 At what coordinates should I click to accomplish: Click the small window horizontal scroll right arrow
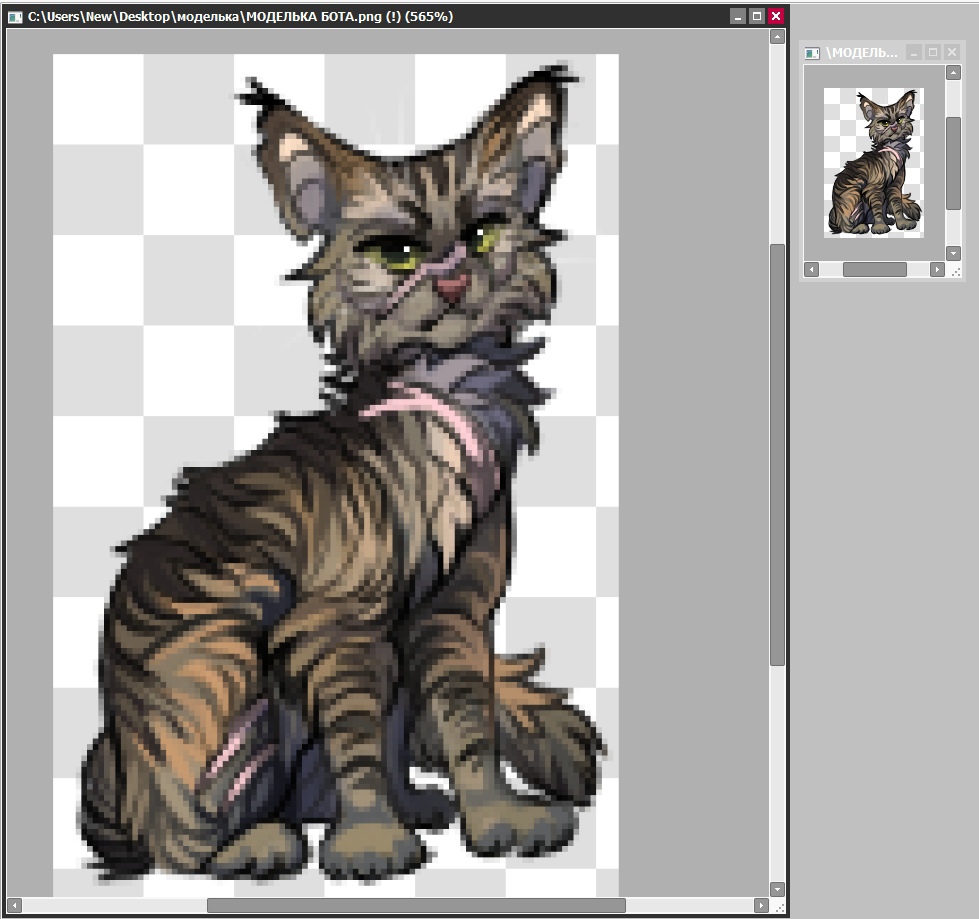[937, 269]
